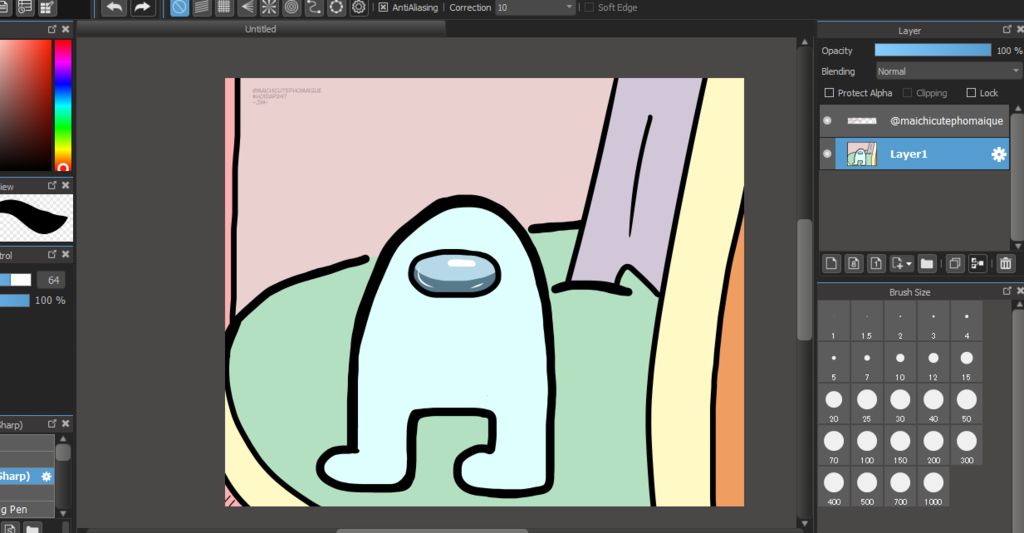Viewport: 1024px width, 533px height.
Task: Choose brush size 300
Action: pos(967,446)
